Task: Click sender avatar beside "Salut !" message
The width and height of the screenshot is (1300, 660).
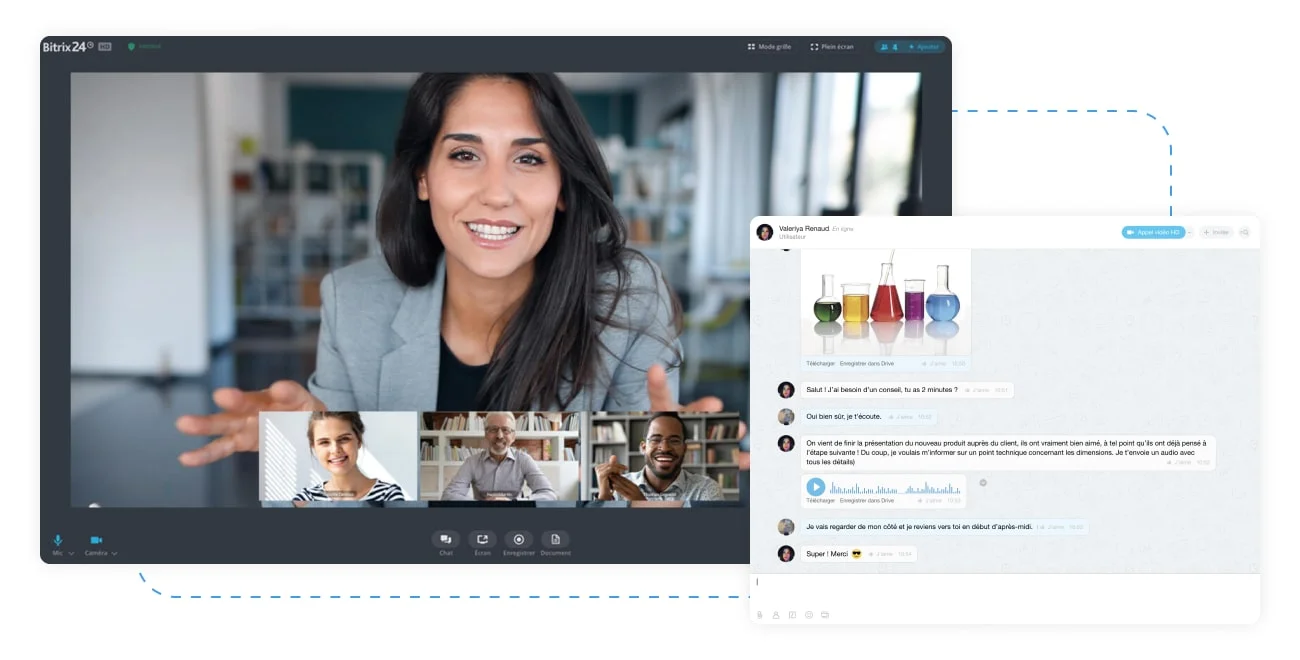Action: pyautogui.click(x=787, y=390)
